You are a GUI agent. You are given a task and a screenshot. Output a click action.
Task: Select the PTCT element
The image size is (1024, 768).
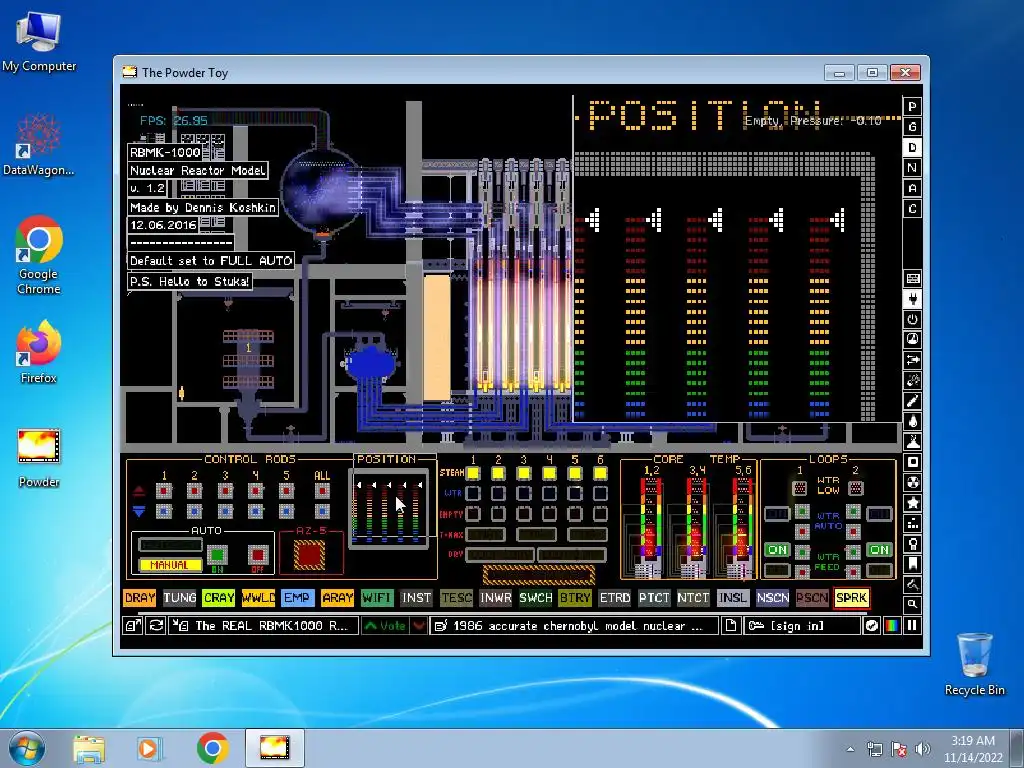tap(654, 598)
